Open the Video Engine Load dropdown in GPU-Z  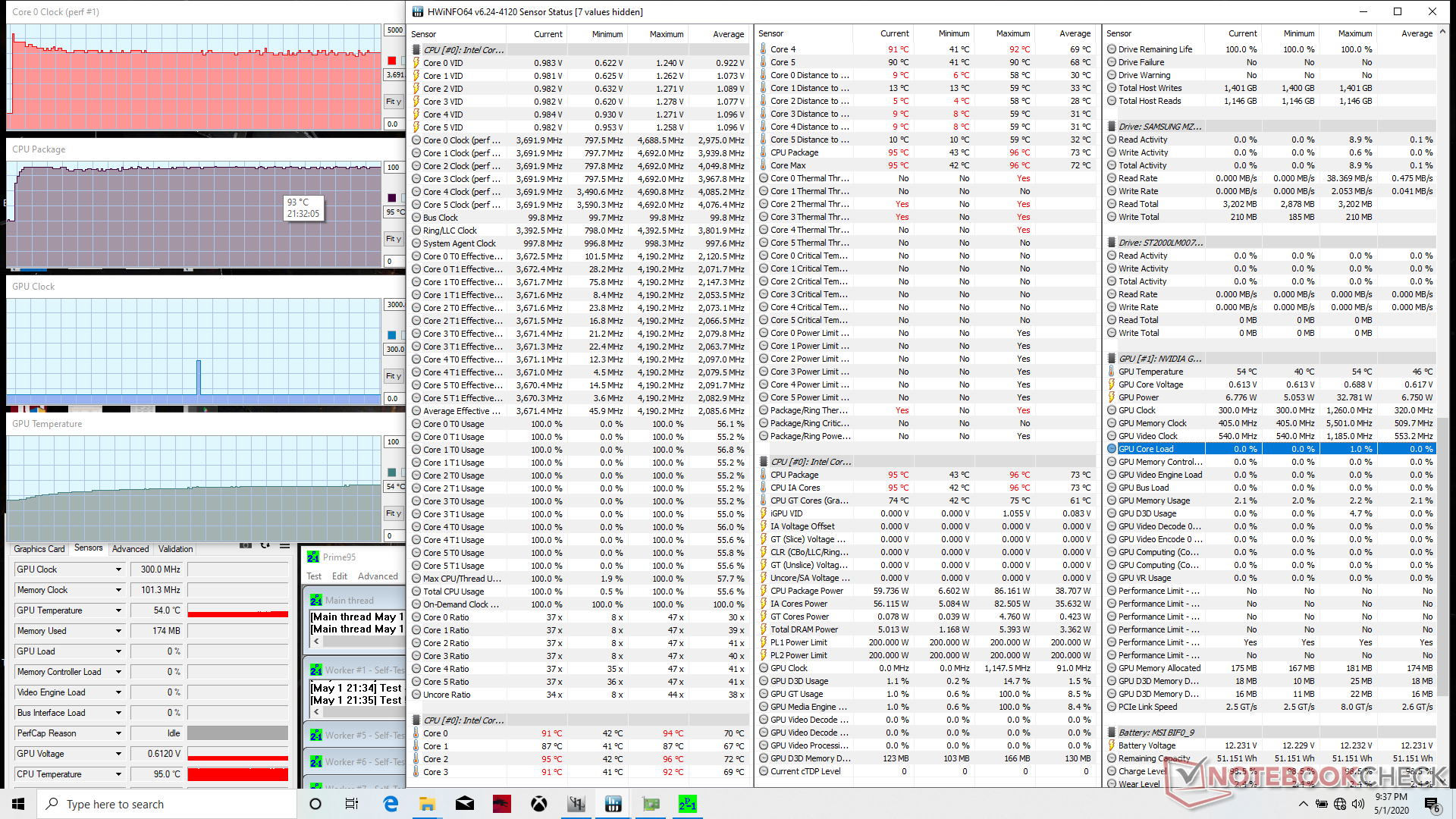(118, 692)
